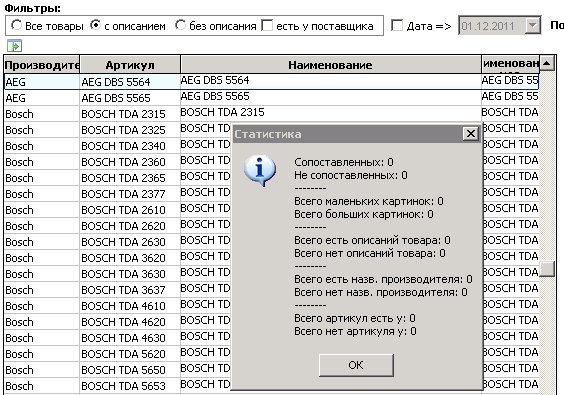Select the 'BOSCH TDA 2377' article cell

click(129, 194)
